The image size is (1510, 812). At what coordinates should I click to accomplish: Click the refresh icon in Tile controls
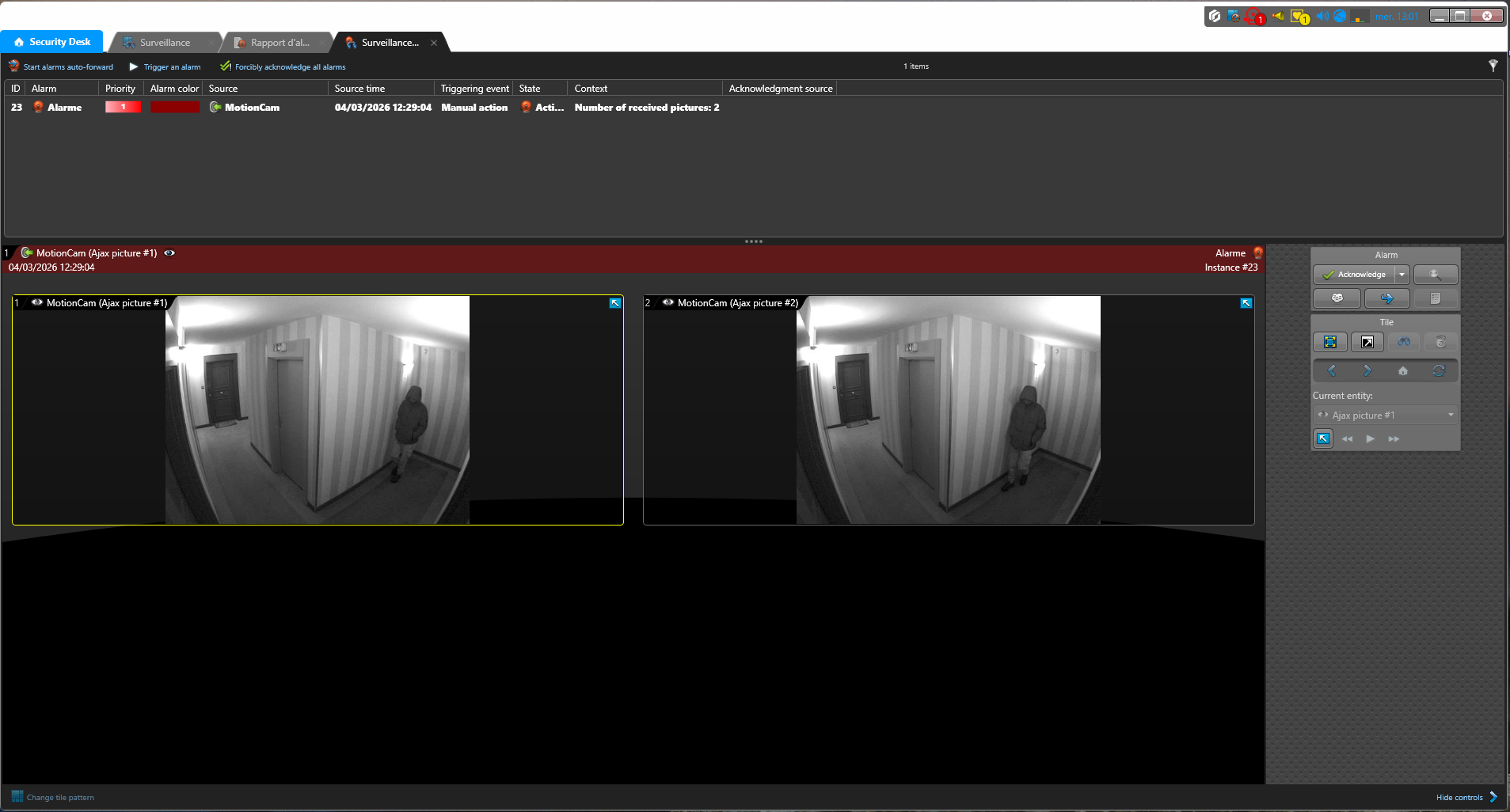[1439, 370]
